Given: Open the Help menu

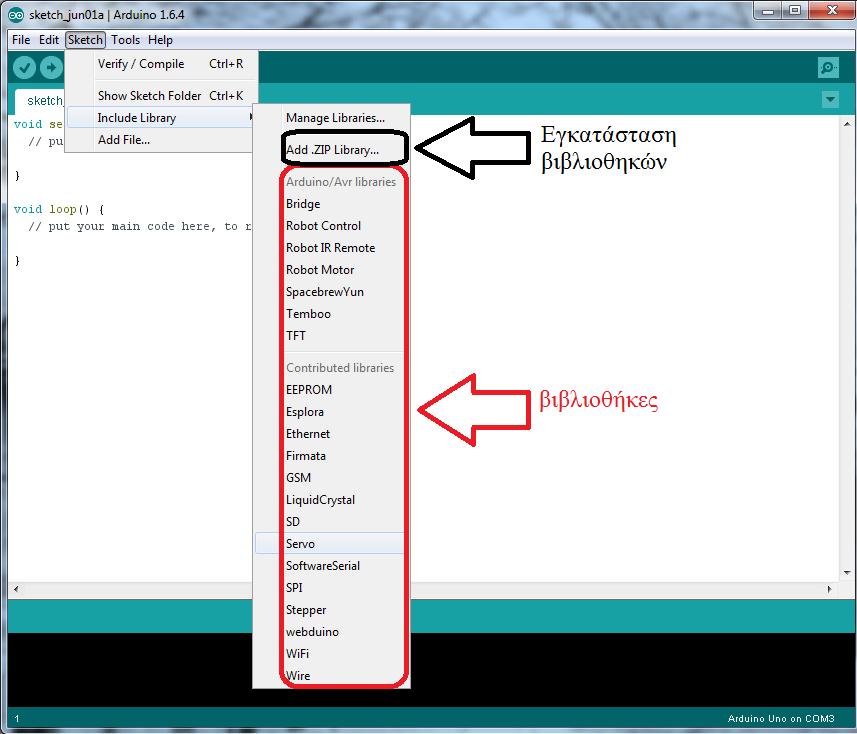Looking at the screenshot, I should (160, 40).
